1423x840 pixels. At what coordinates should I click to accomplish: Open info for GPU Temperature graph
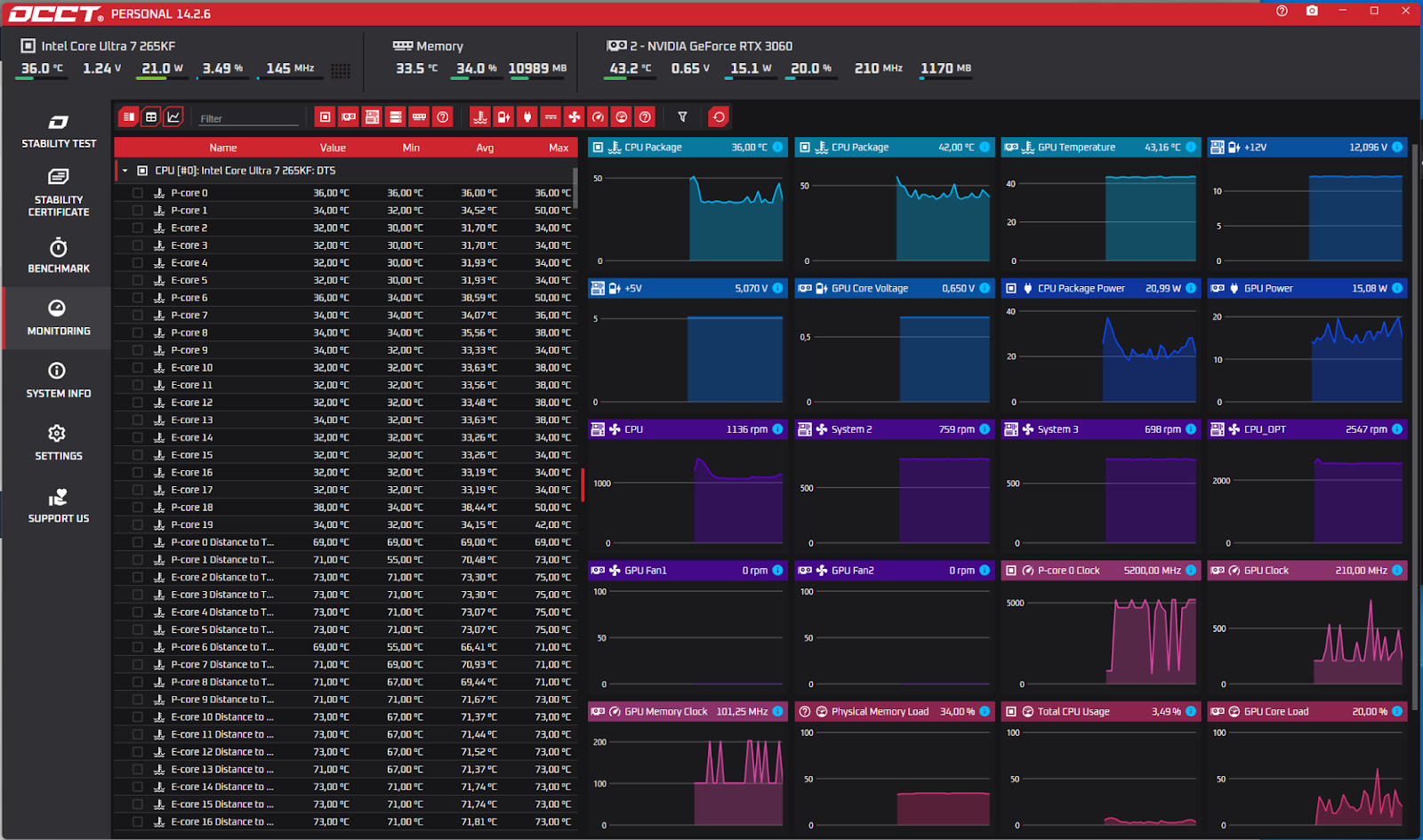tap(1191, 147)
